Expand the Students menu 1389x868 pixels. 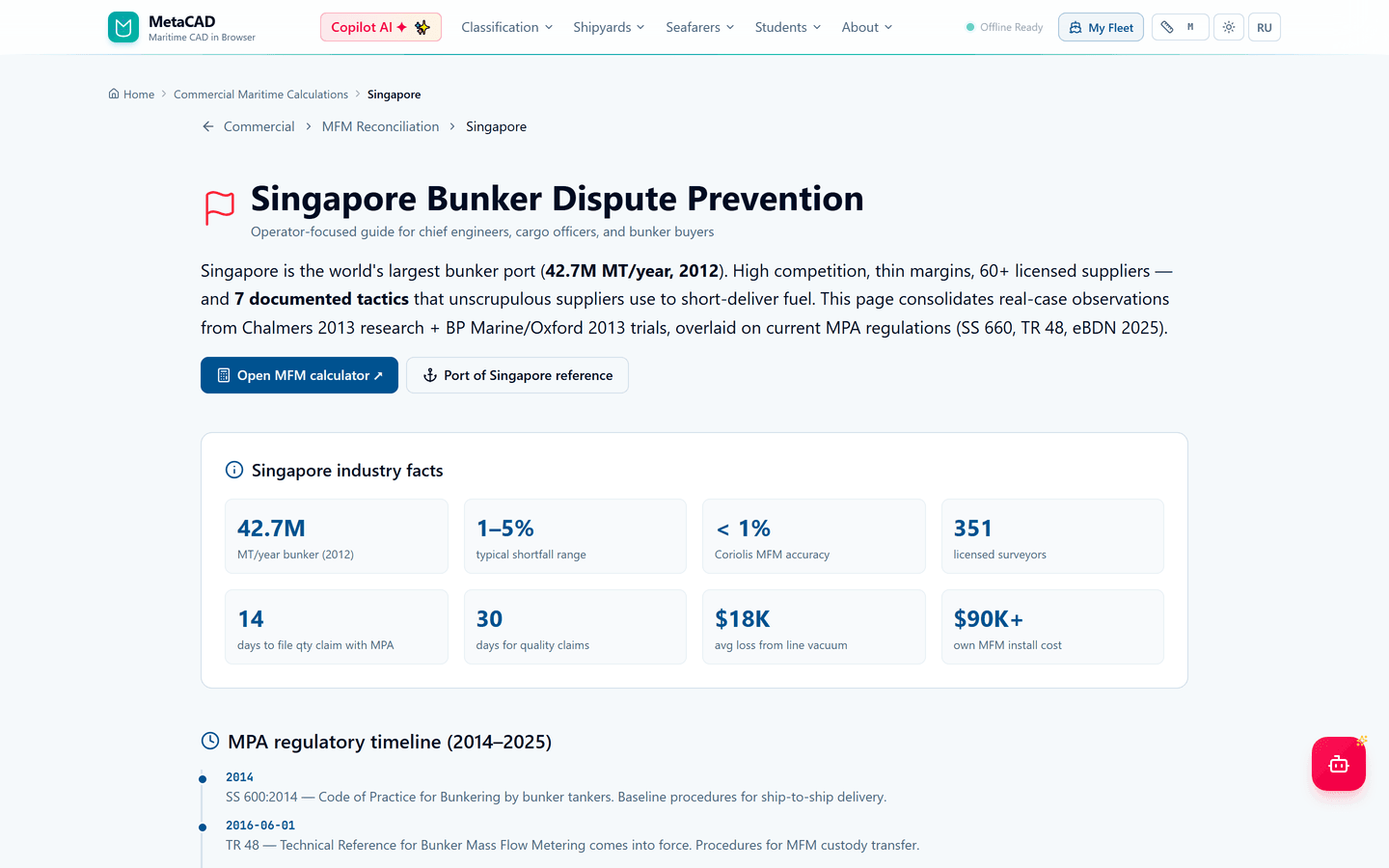click(x=788, y=27)
